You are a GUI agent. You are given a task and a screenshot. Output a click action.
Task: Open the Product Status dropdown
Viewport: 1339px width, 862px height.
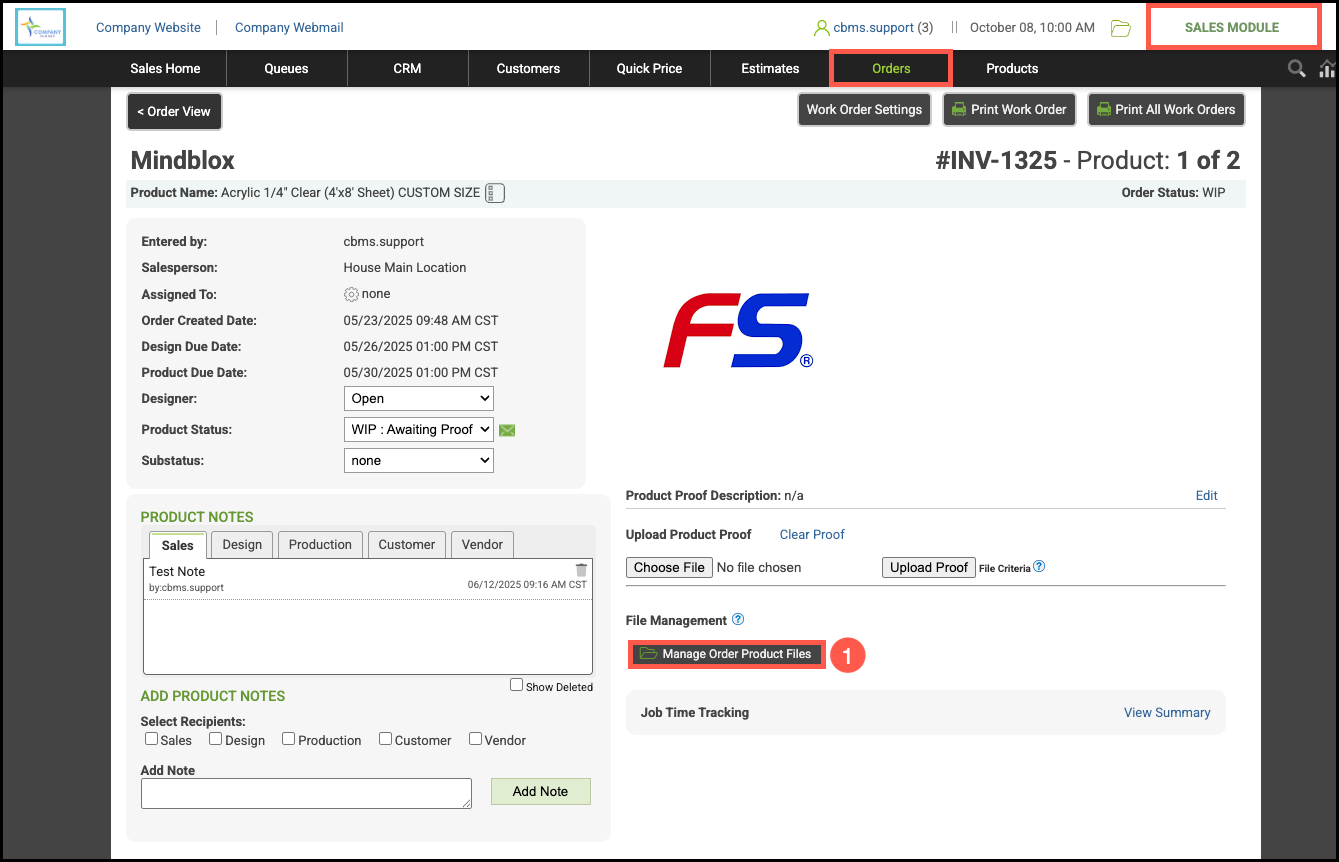tap(418, 429)
